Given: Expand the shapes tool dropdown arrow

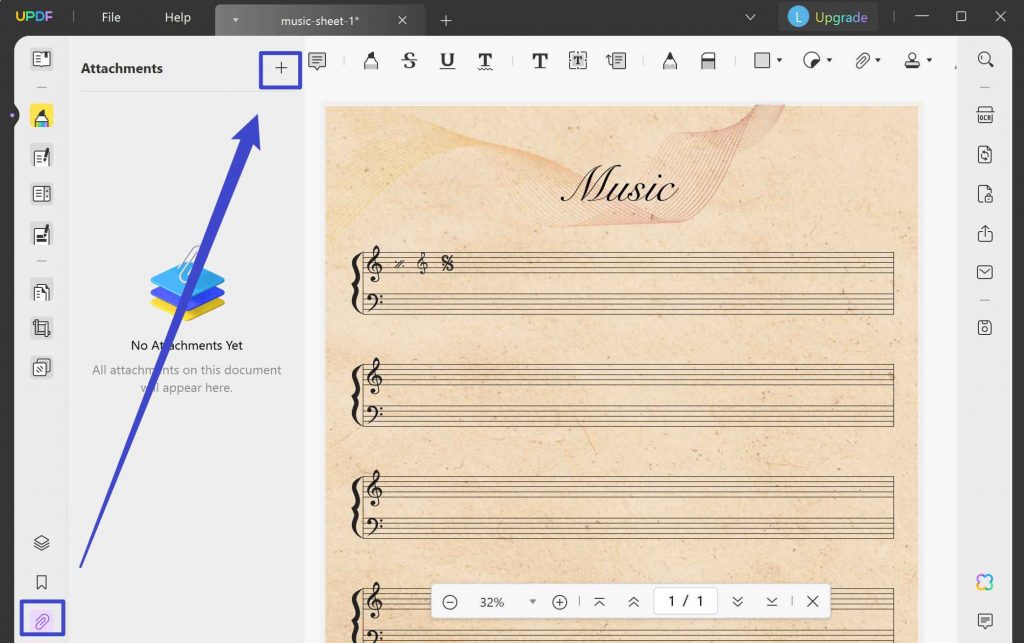Looking at the screenshot, I should (778, 60).
